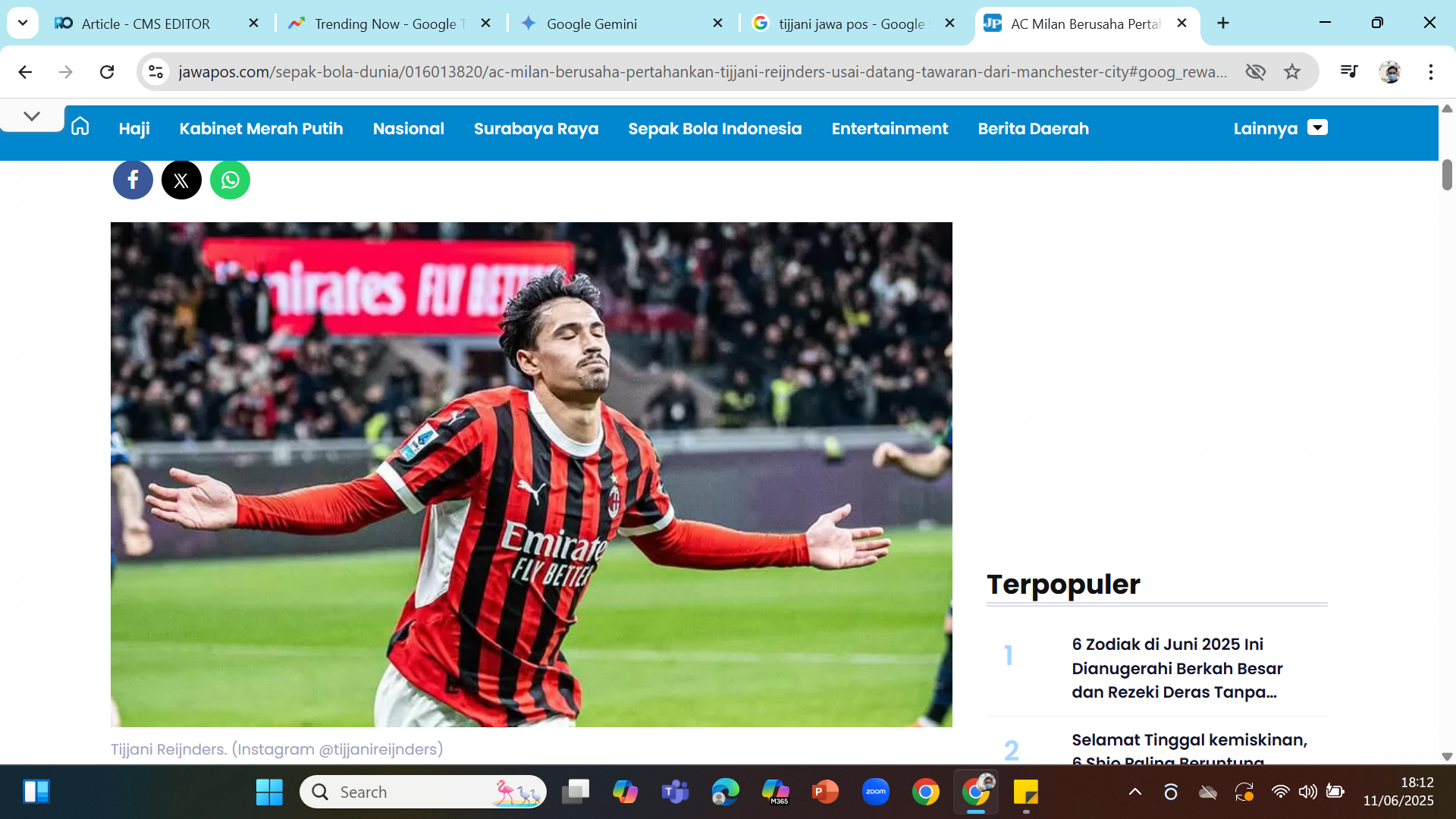This screenshot has height=819, width=1456.
Task: Expand the collapsed header chevron
Action: [32, 116]
